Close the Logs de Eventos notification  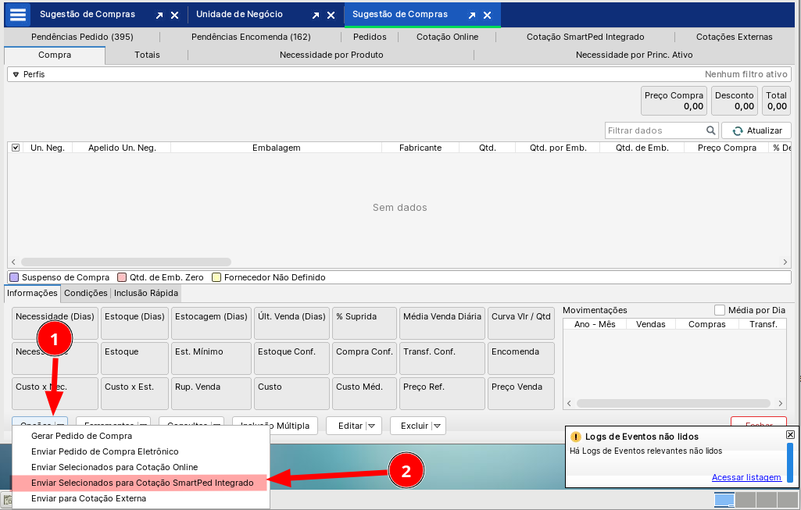click(790, 435)
